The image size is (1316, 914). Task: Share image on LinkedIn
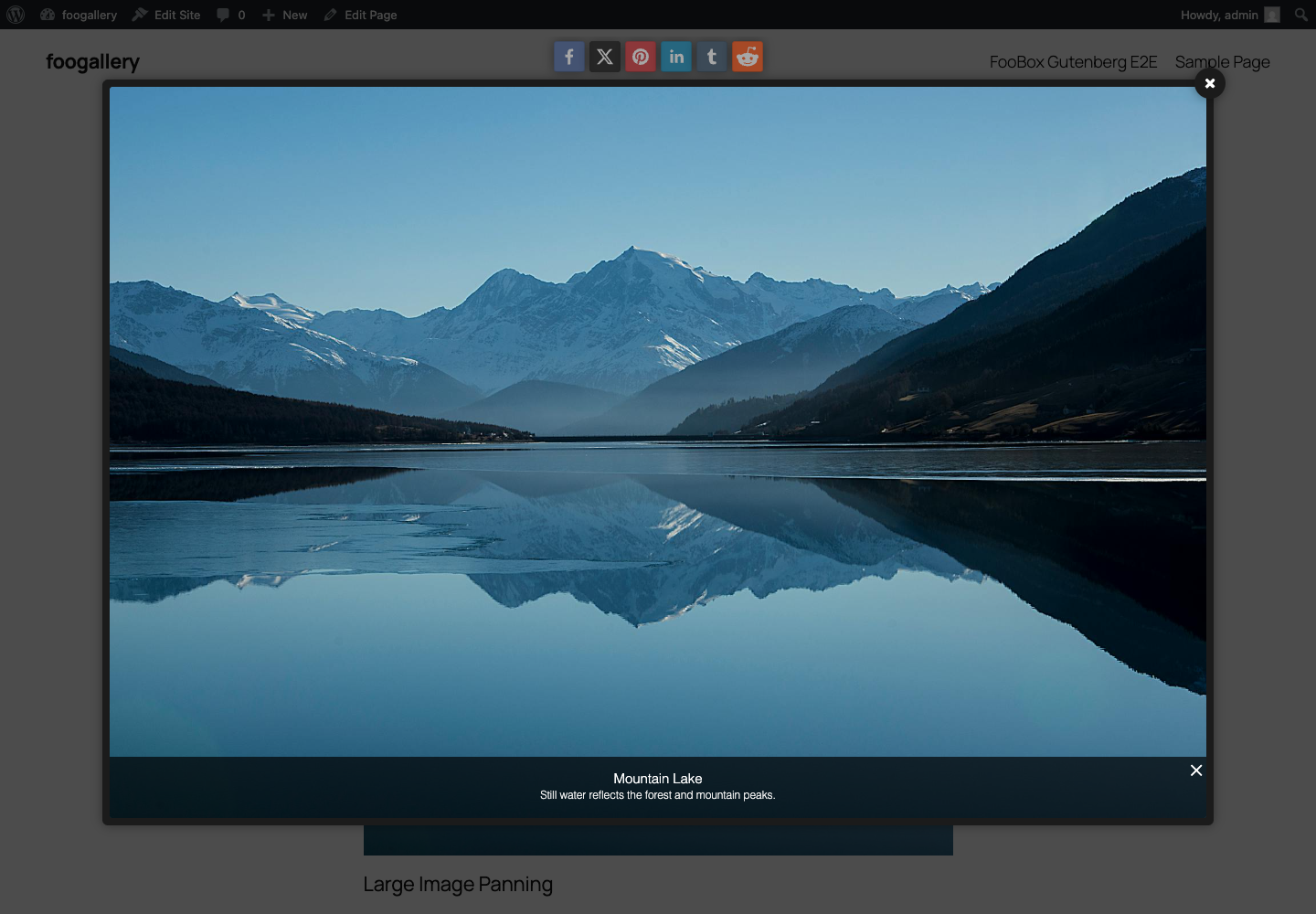[x=676, y=57]
